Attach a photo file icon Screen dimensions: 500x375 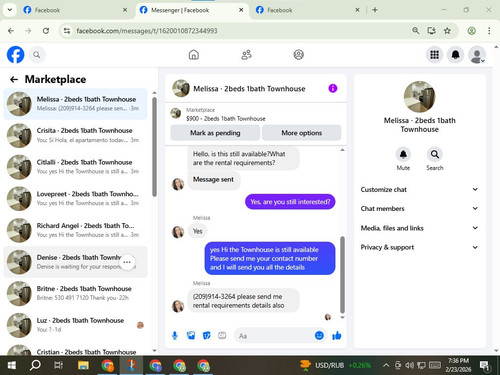(x=191, y=336)
